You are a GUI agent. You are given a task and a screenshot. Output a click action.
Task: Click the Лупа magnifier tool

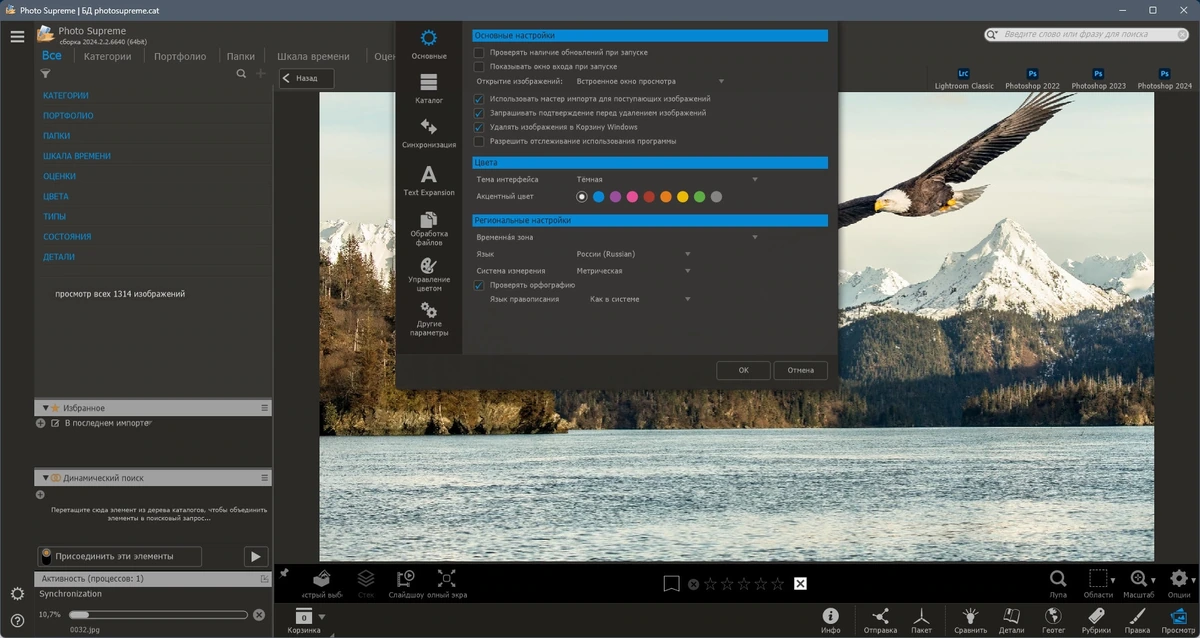coord(1057,583)
